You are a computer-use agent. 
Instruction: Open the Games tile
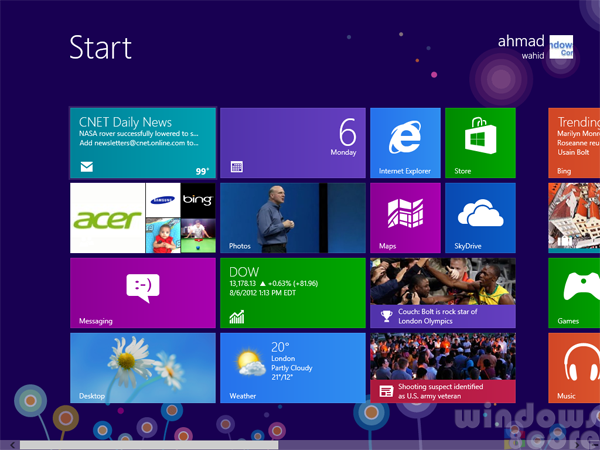click(574, 293)
